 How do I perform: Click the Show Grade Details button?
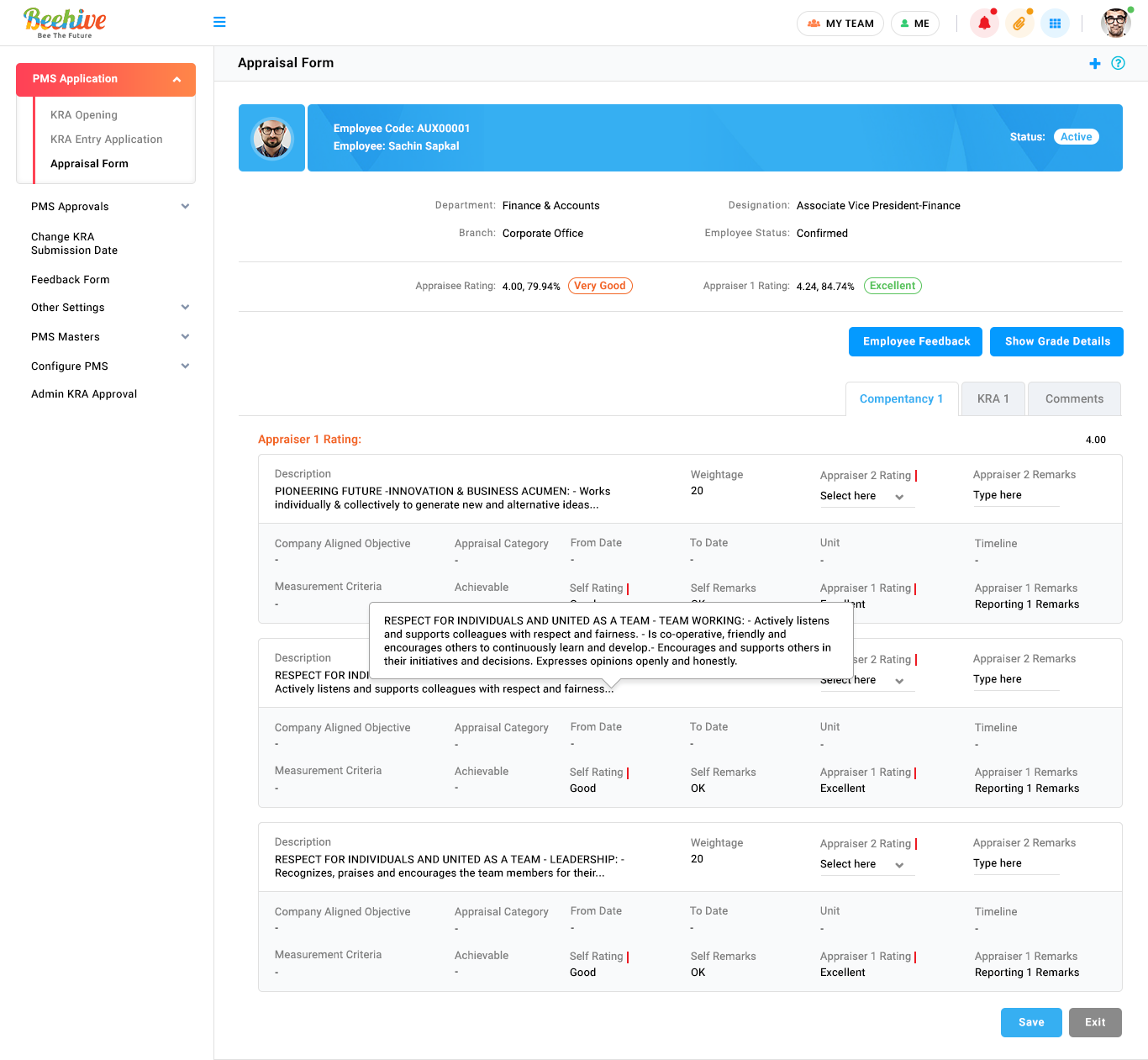pyautogui.click(x=1056, y=342)
